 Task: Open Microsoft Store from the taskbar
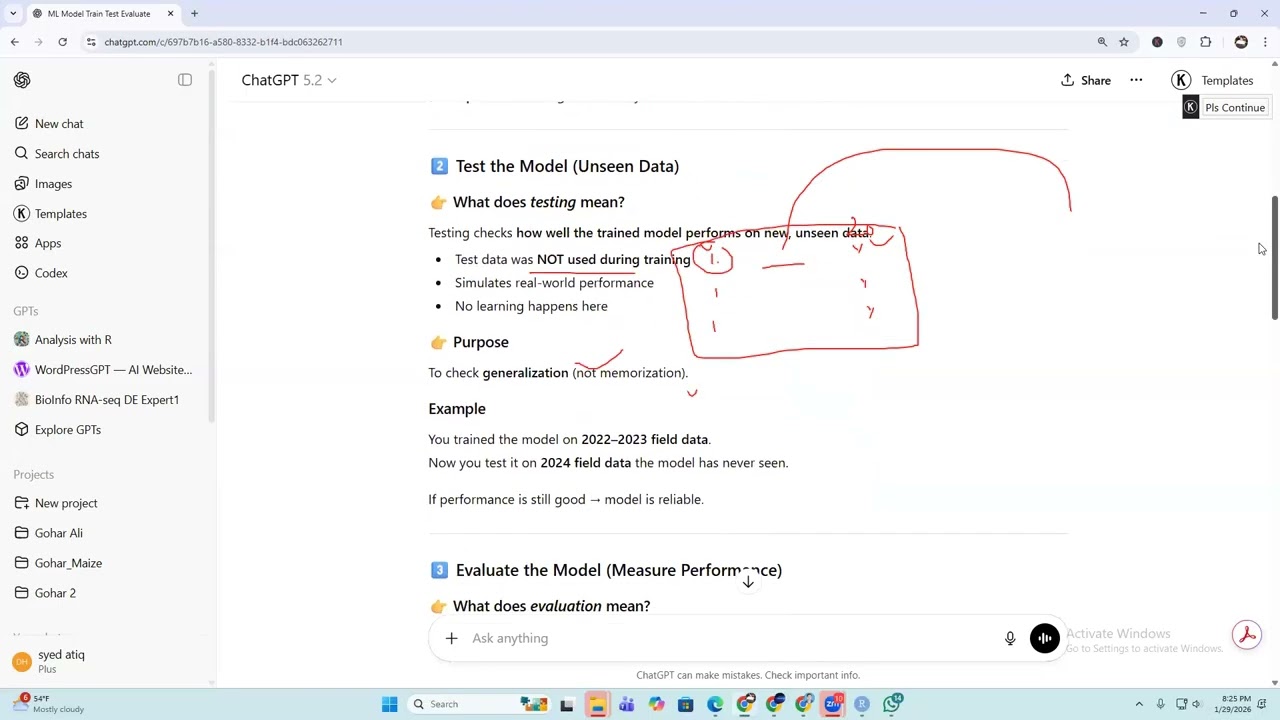coord(685,704)
